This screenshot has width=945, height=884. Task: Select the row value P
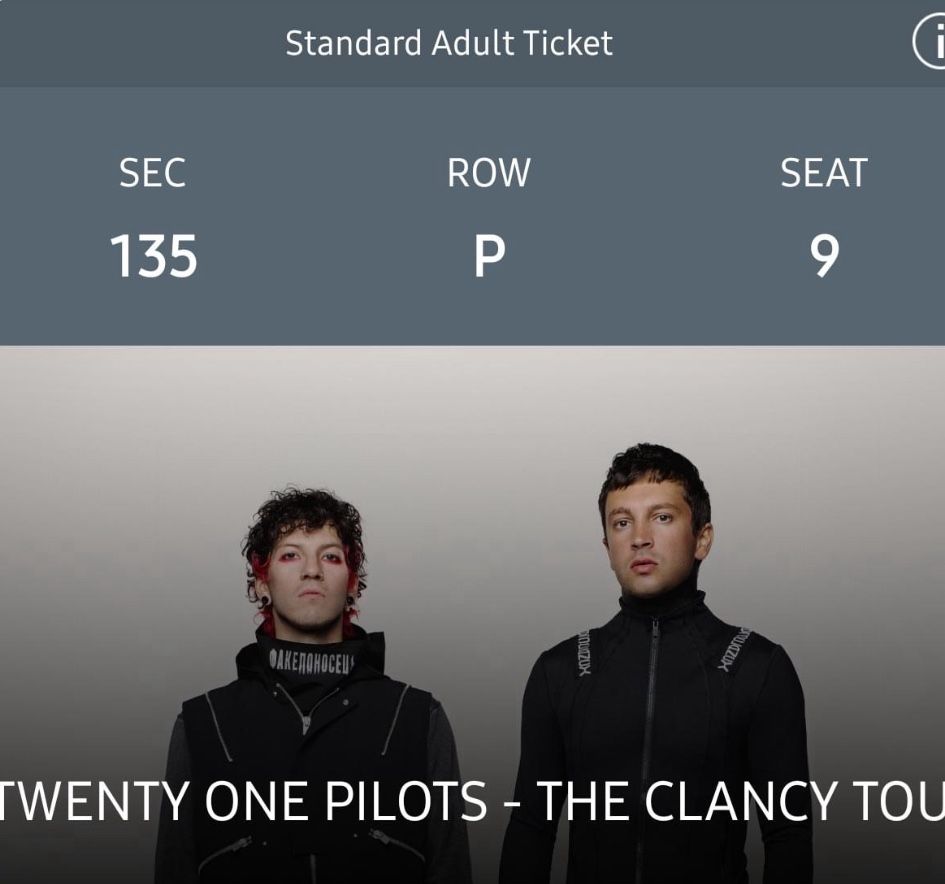click(x=488, y=256)
